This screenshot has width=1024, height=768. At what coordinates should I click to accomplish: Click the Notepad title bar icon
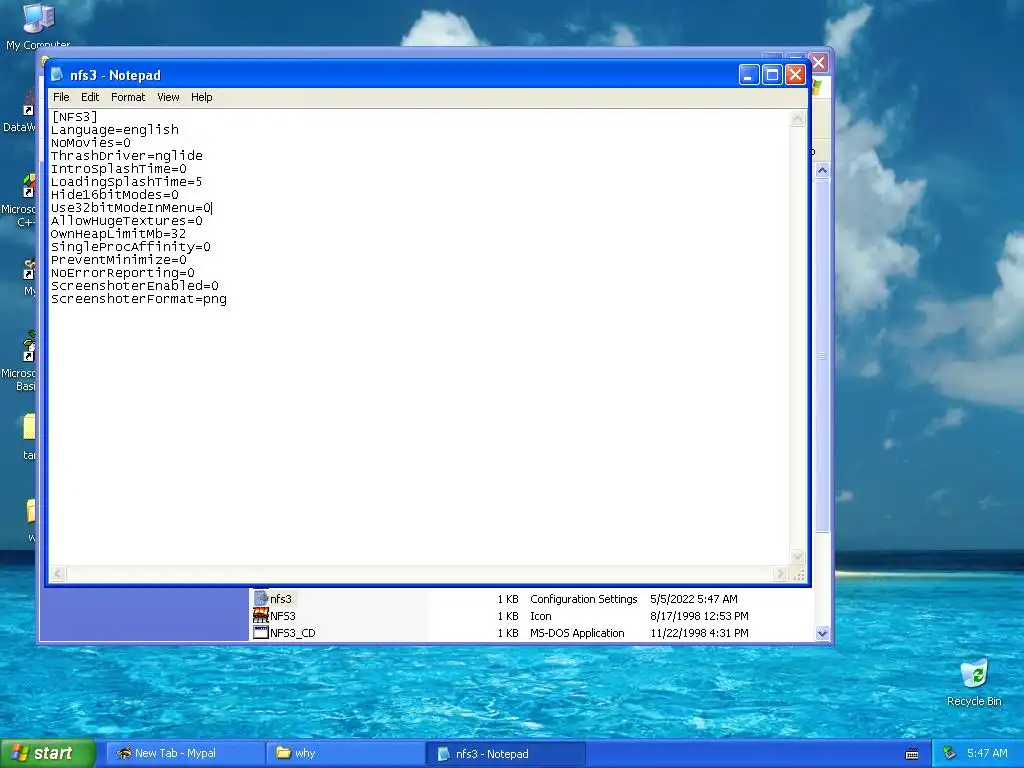pos(57,74)
